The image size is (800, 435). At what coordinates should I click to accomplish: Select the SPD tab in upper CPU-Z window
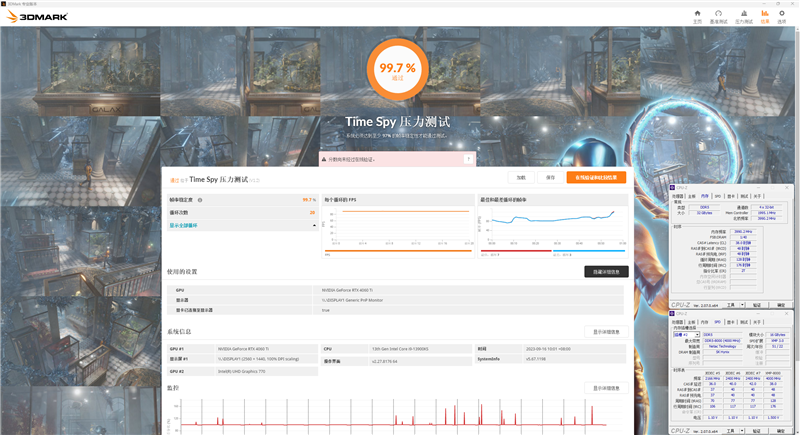pos(718,196)
